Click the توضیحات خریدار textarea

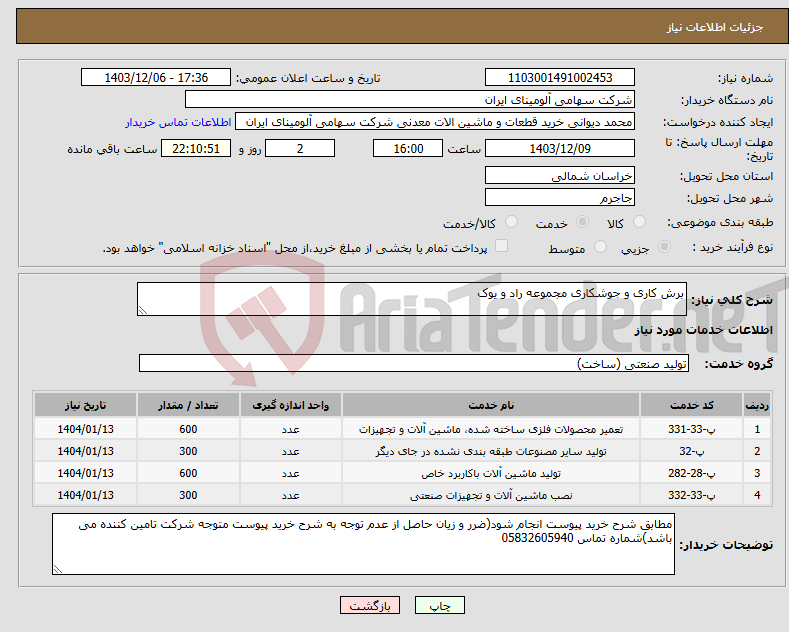point(363,544)
